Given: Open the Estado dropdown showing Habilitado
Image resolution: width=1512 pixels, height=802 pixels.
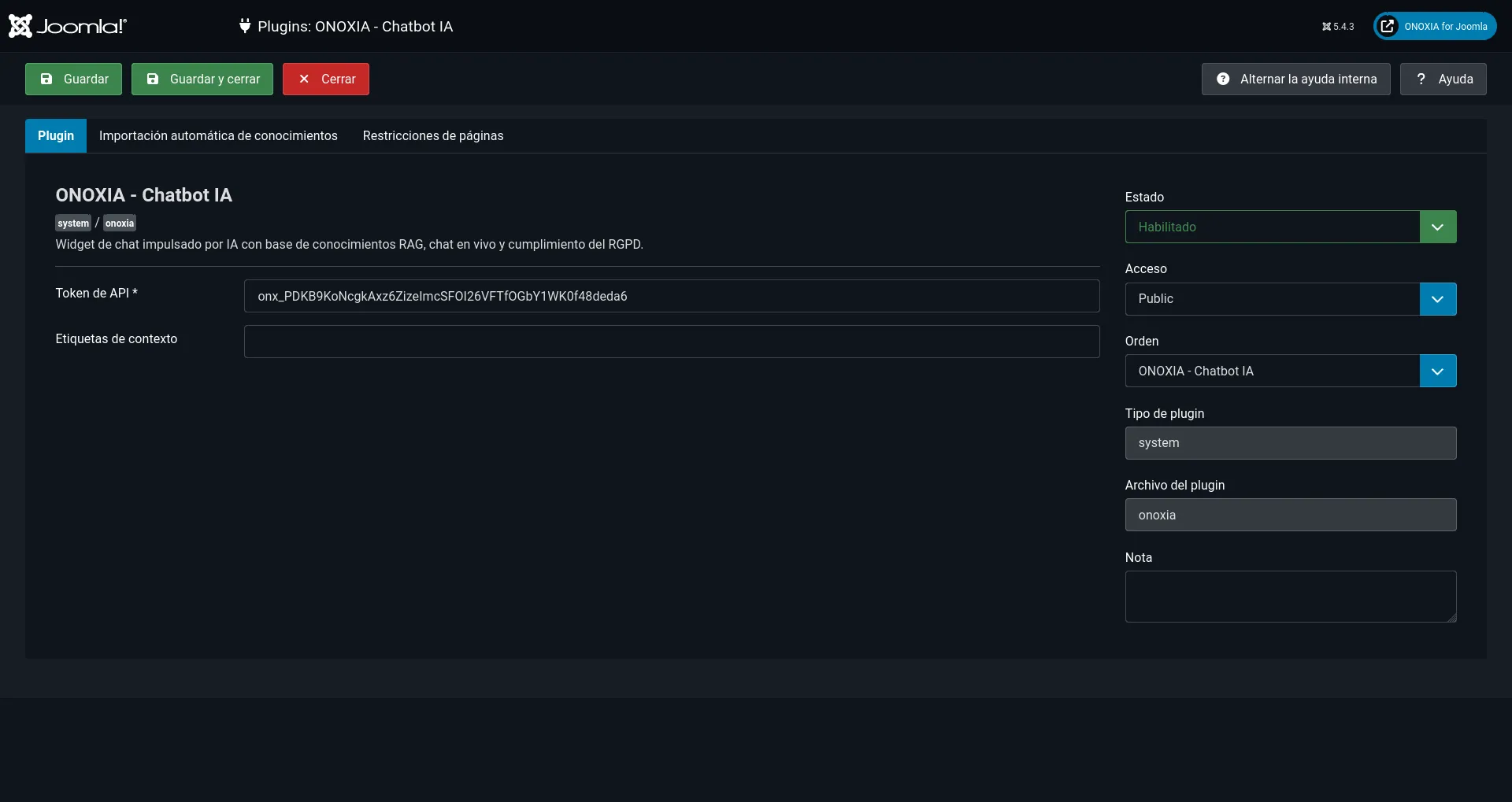Looking at the screenshot, I should (1291, 227).
